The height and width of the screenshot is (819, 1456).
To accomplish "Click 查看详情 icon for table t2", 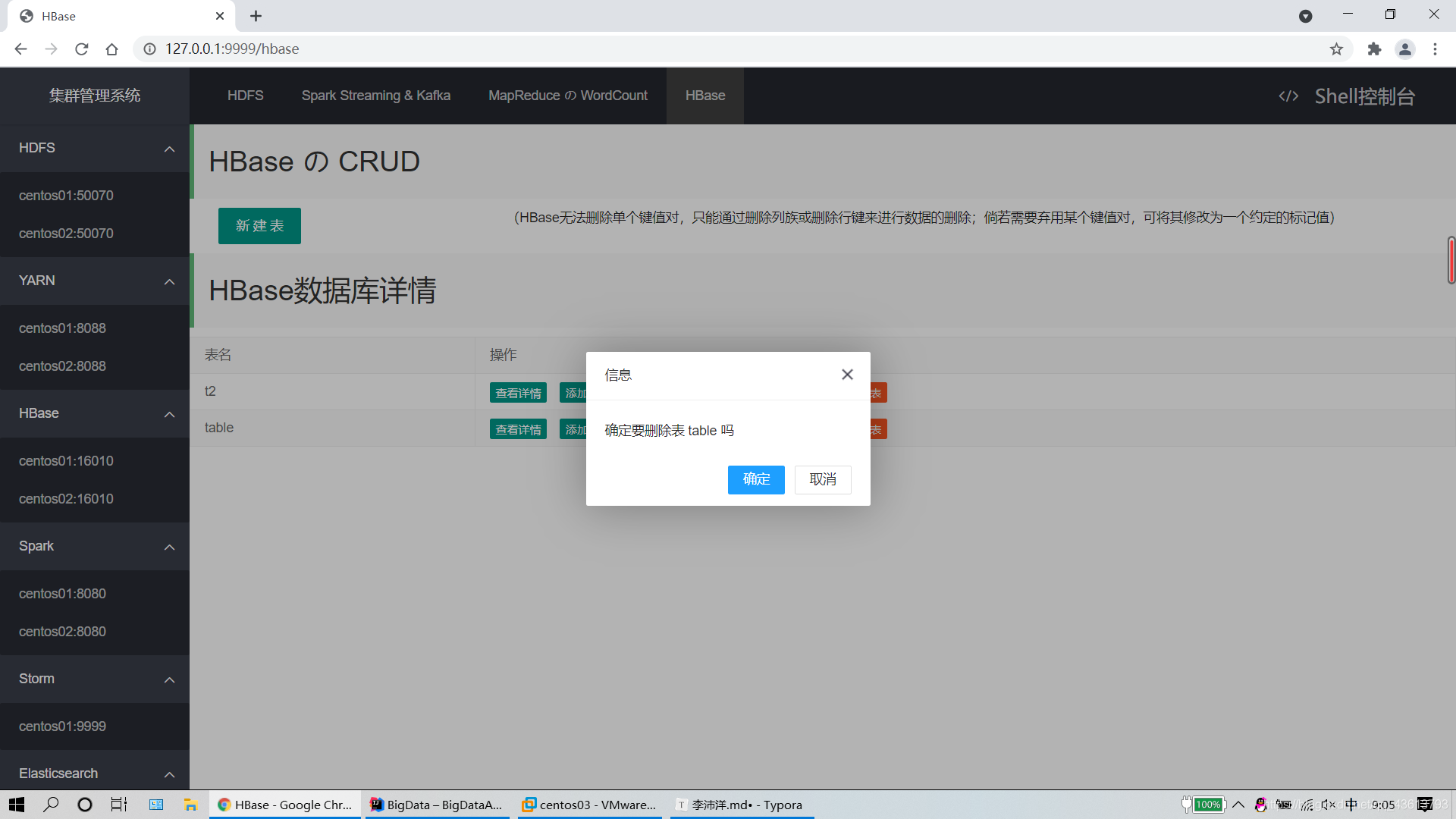I will [x=516, y=392].
